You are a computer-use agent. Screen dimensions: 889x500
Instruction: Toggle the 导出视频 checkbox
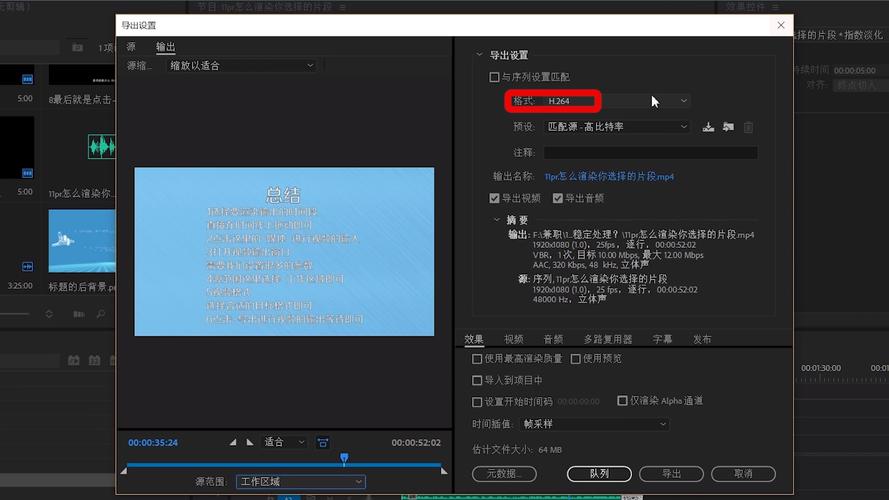[x=494, y=198]
